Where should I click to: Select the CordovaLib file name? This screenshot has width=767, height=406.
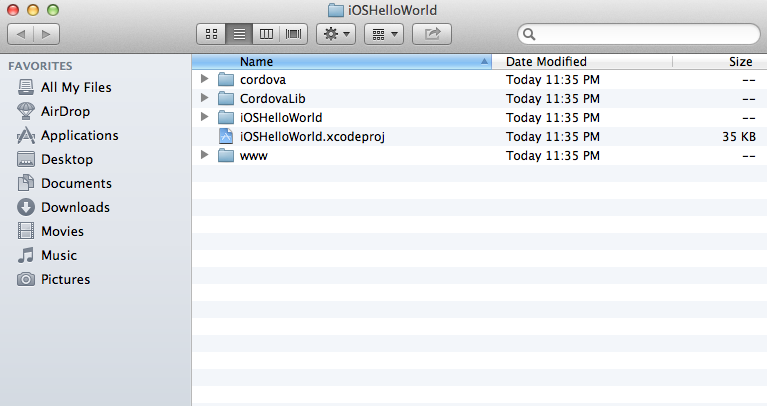click(x=272, y=99)
